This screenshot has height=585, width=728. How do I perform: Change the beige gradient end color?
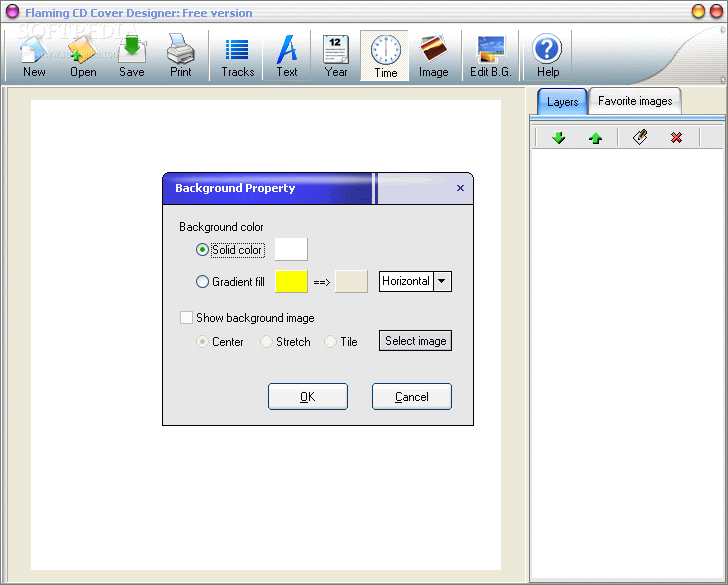[x=351, y=281]
